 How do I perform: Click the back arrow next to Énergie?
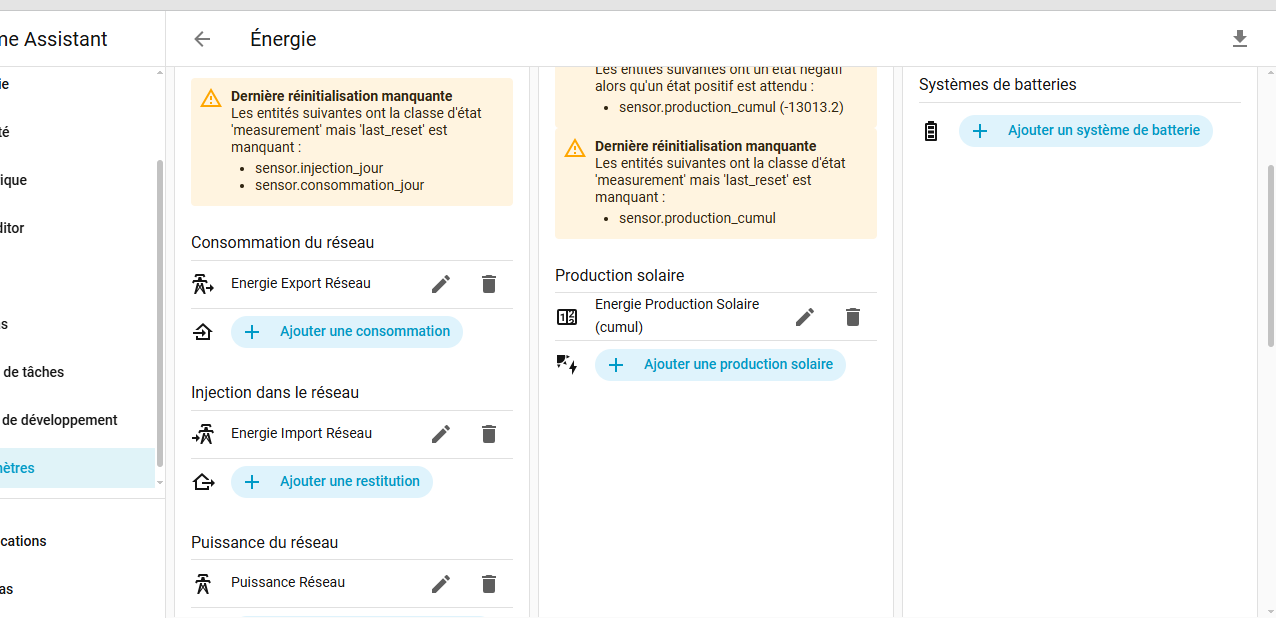click(x=202, y=39)
